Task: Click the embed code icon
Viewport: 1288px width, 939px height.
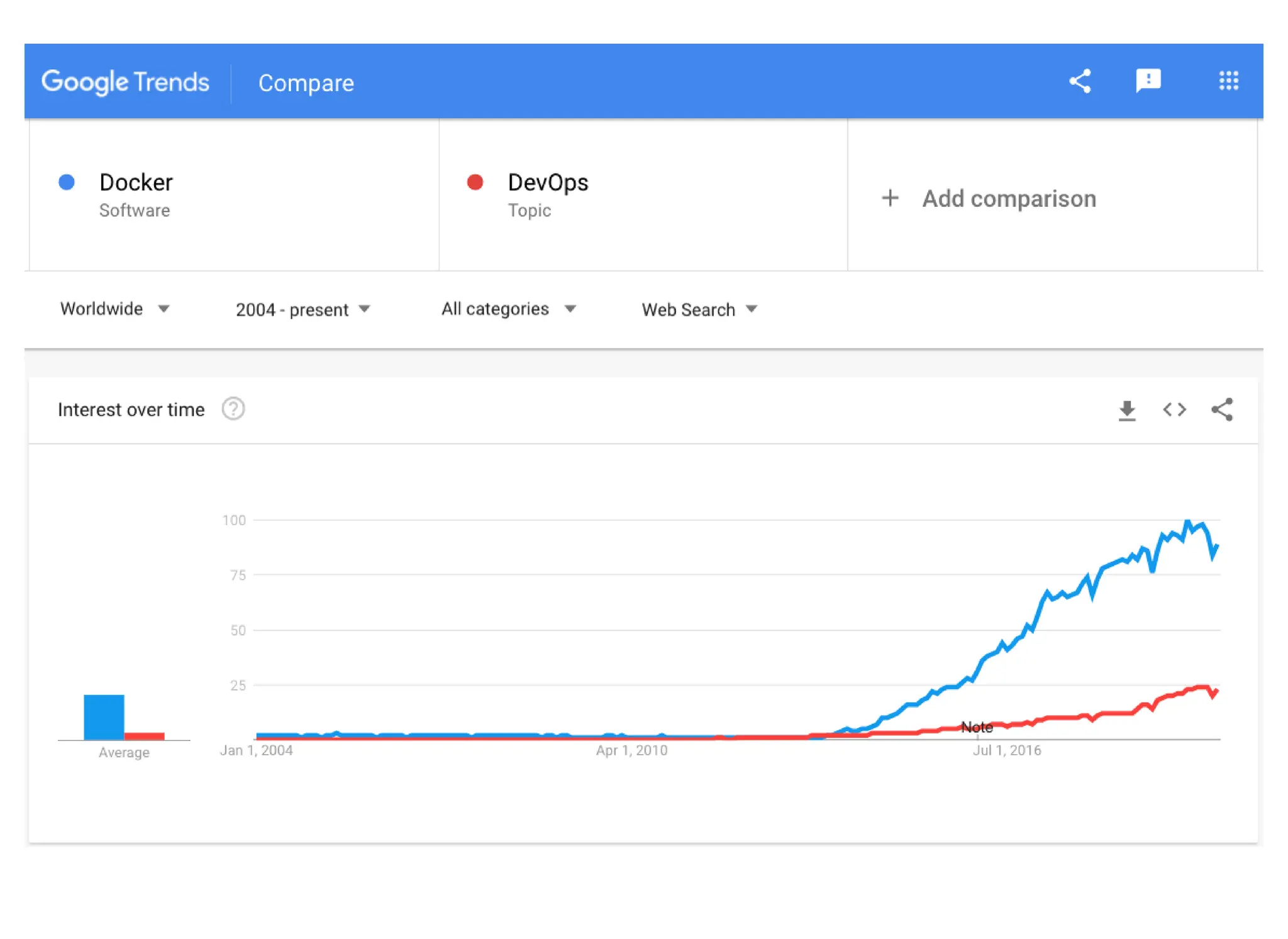Action: coord(1174,410)
